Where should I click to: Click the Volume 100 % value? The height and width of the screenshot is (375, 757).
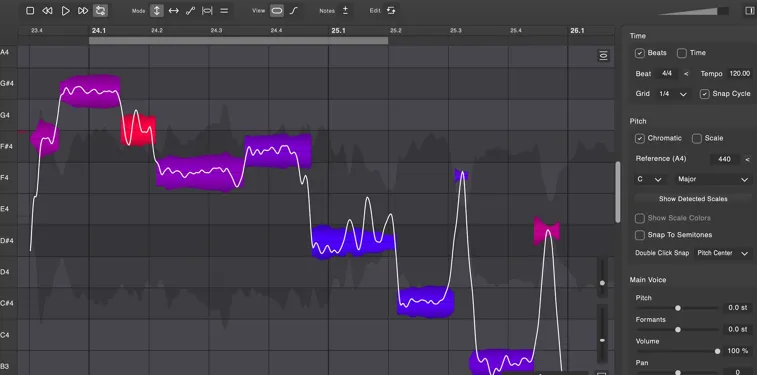(737, 351)
